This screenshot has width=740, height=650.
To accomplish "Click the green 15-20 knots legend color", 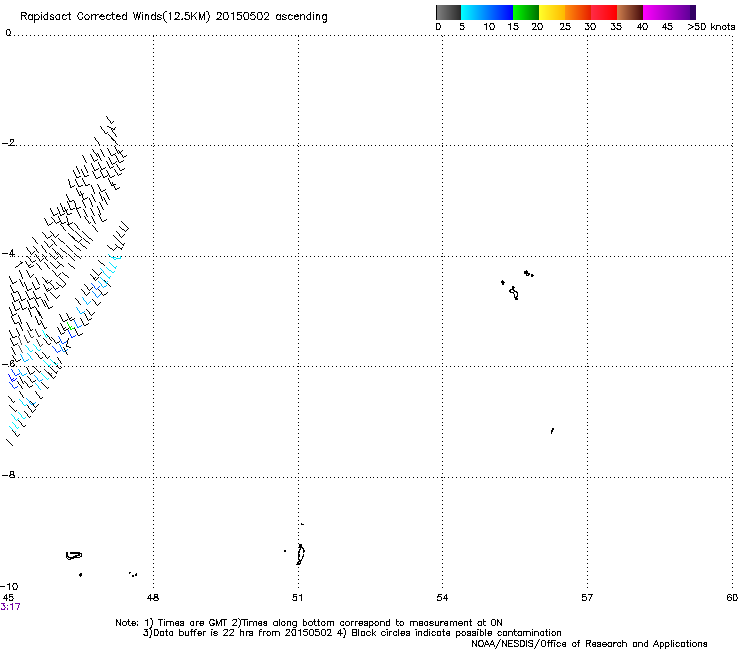I will [526, 12].
